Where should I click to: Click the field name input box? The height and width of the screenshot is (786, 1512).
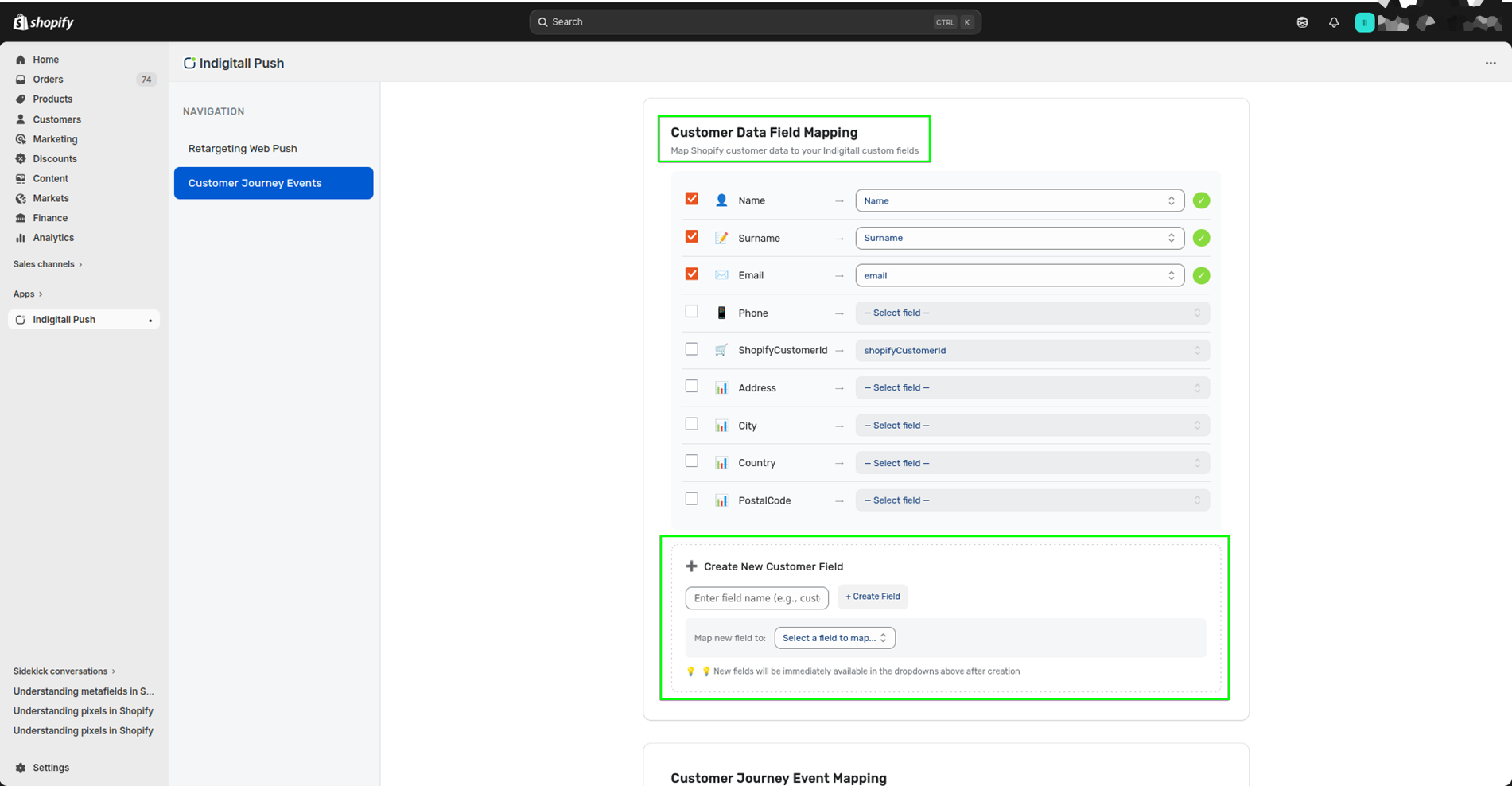tap(756, 597)
